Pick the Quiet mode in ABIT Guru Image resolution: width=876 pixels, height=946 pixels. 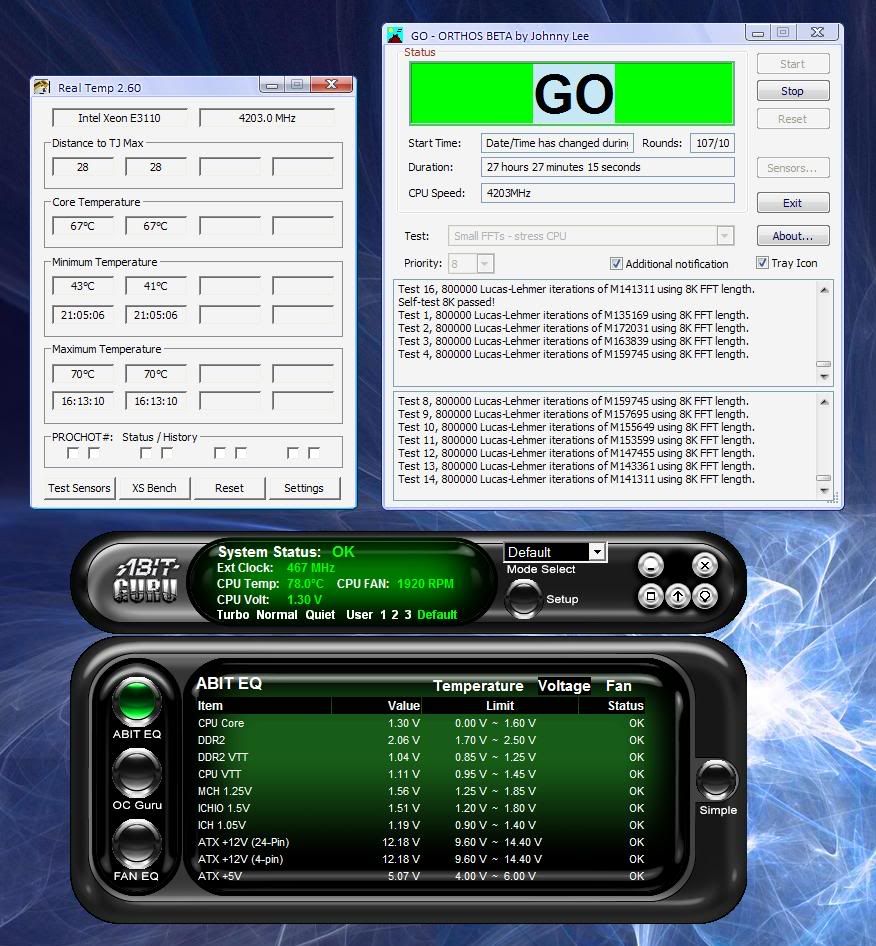pyautogui.click(x=320, y=615)
